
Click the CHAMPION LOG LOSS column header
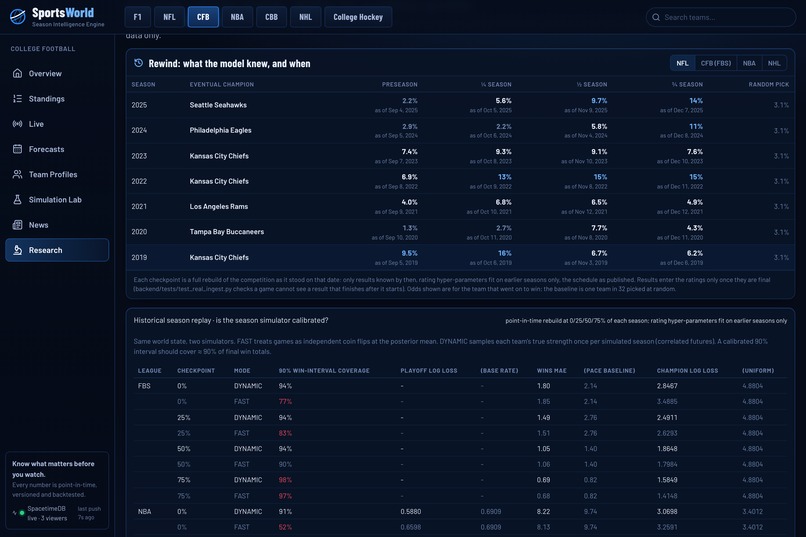(687, 371)
